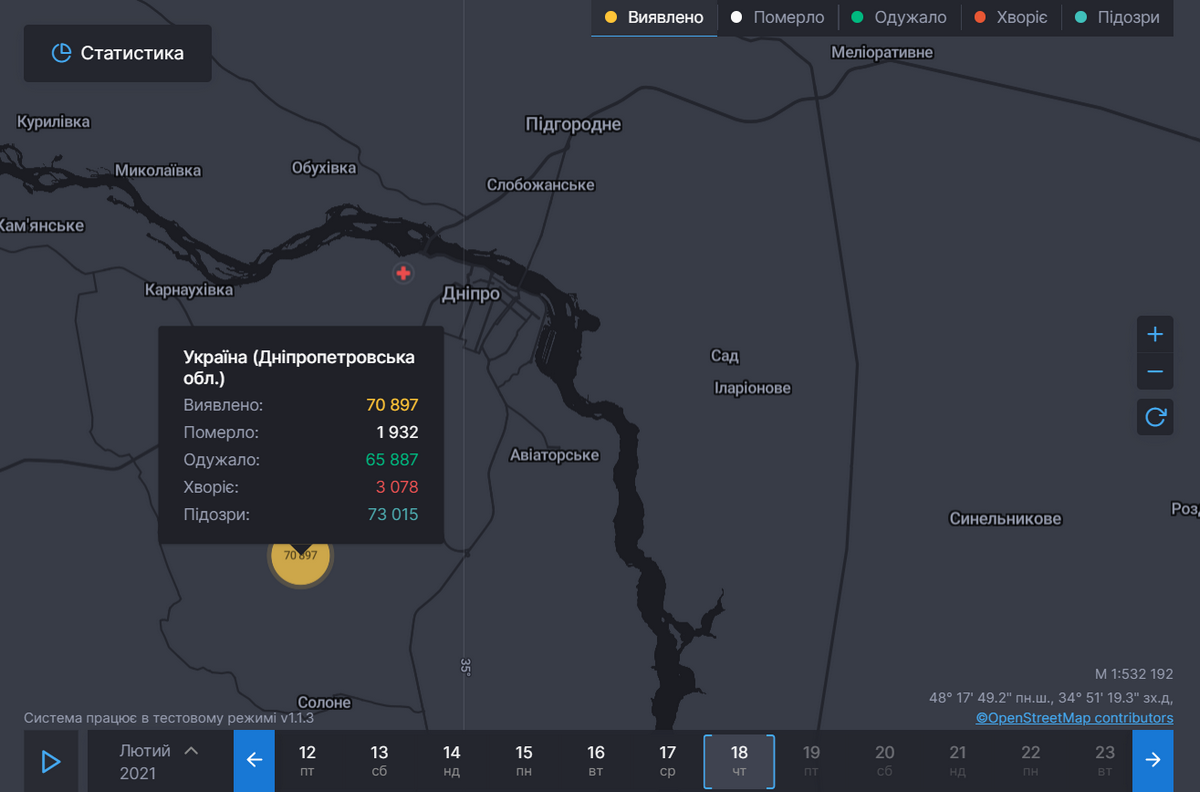Image resolution: width=1200 pixels, height=792 pixels.
Task: Select the Виявлено tab
Action: click(654, 18)
